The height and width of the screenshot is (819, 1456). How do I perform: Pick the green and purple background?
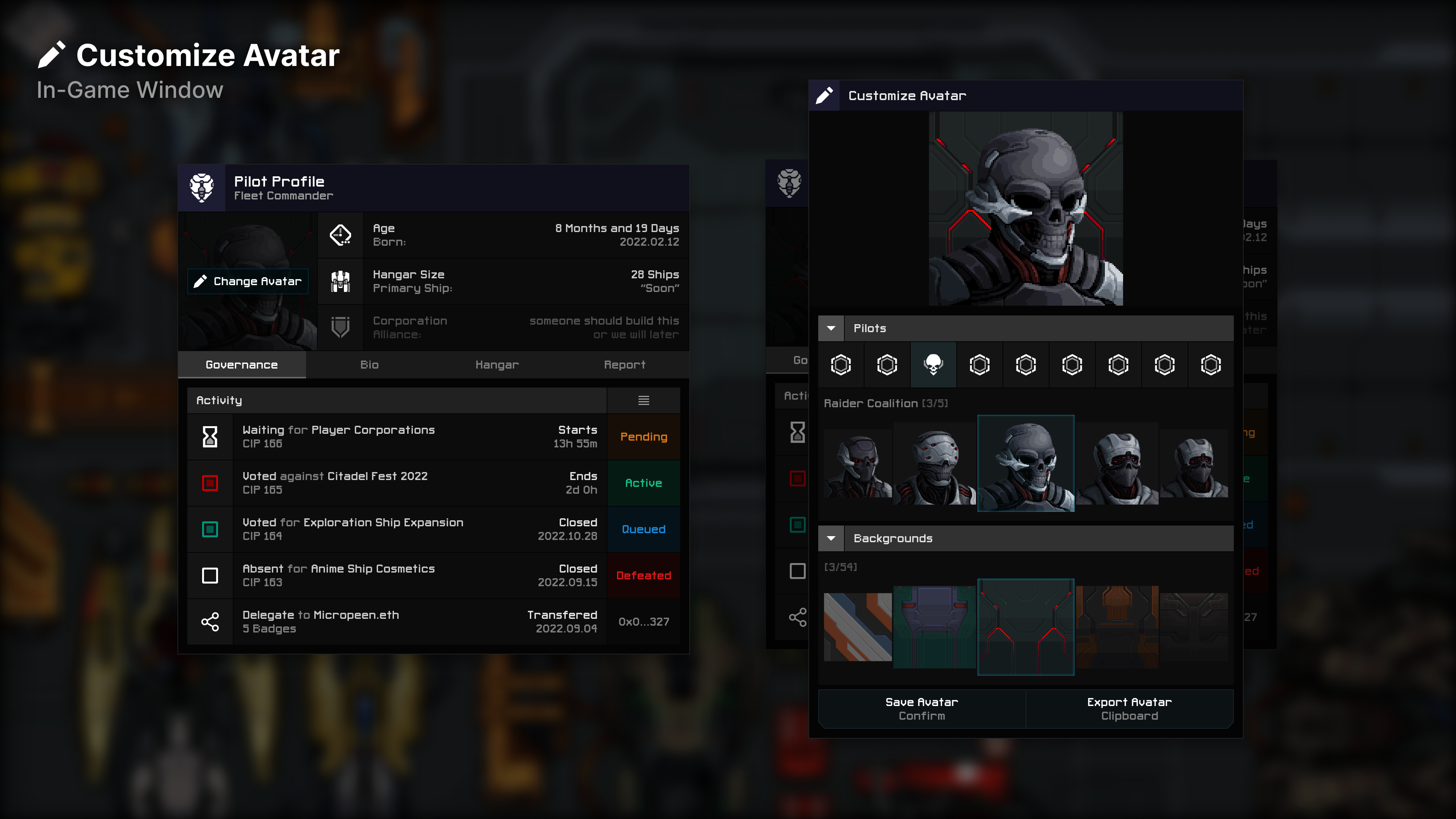click(x=935, y=627)
